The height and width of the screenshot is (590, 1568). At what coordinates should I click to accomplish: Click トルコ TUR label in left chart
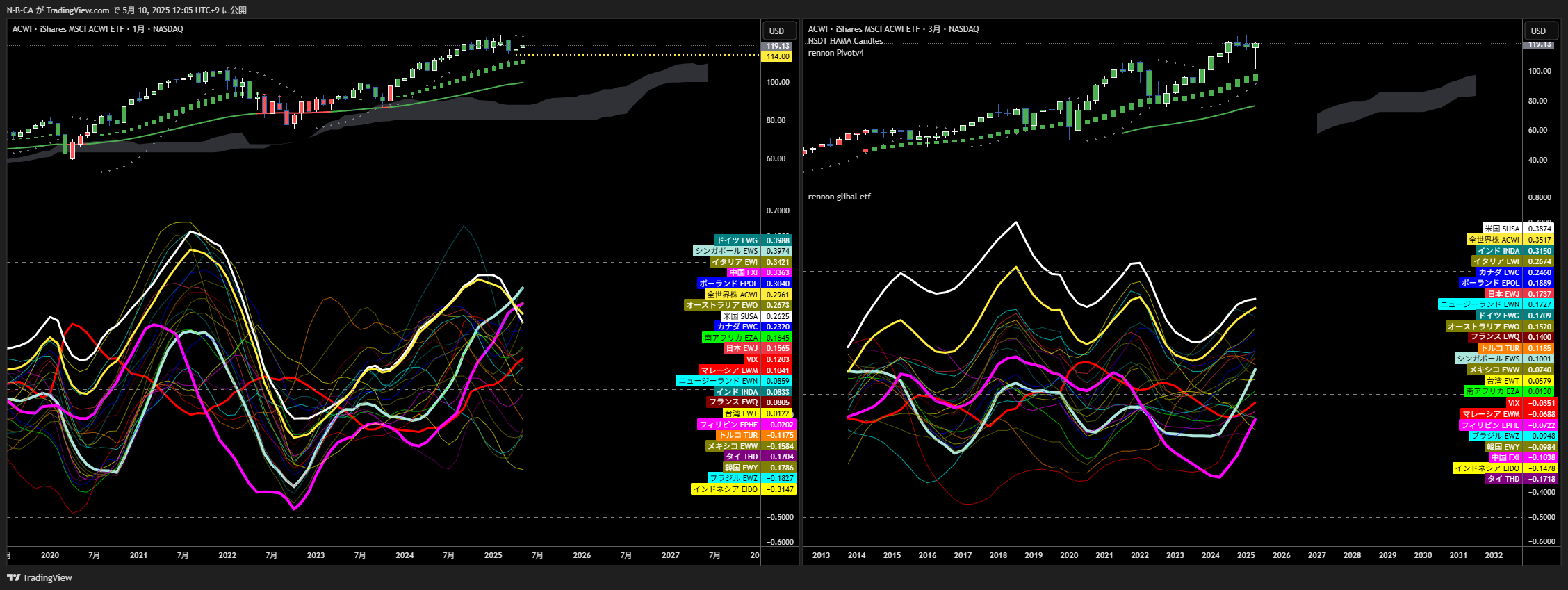coord(739,436)
